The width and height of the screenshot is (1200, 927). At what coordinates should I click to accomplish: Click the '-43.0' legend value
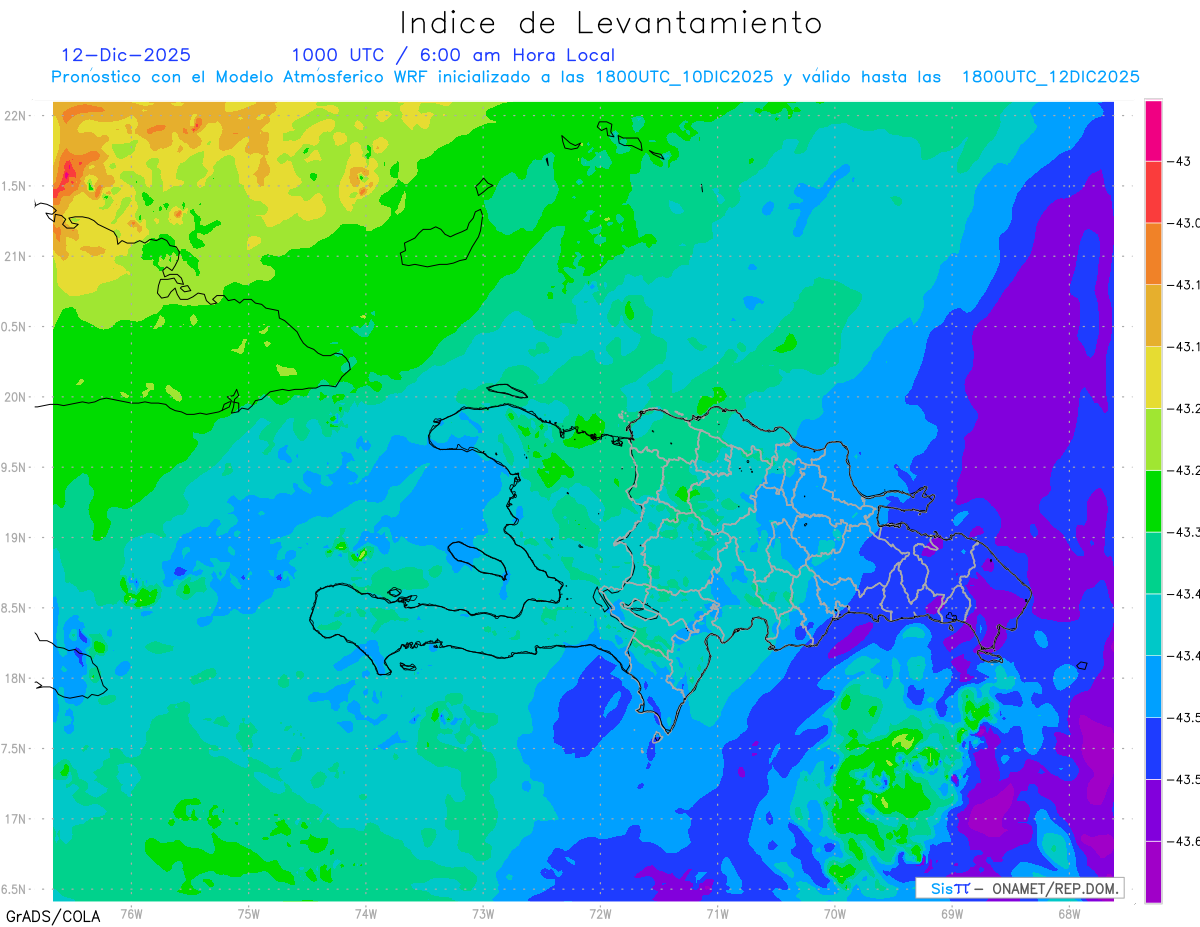1185,223
